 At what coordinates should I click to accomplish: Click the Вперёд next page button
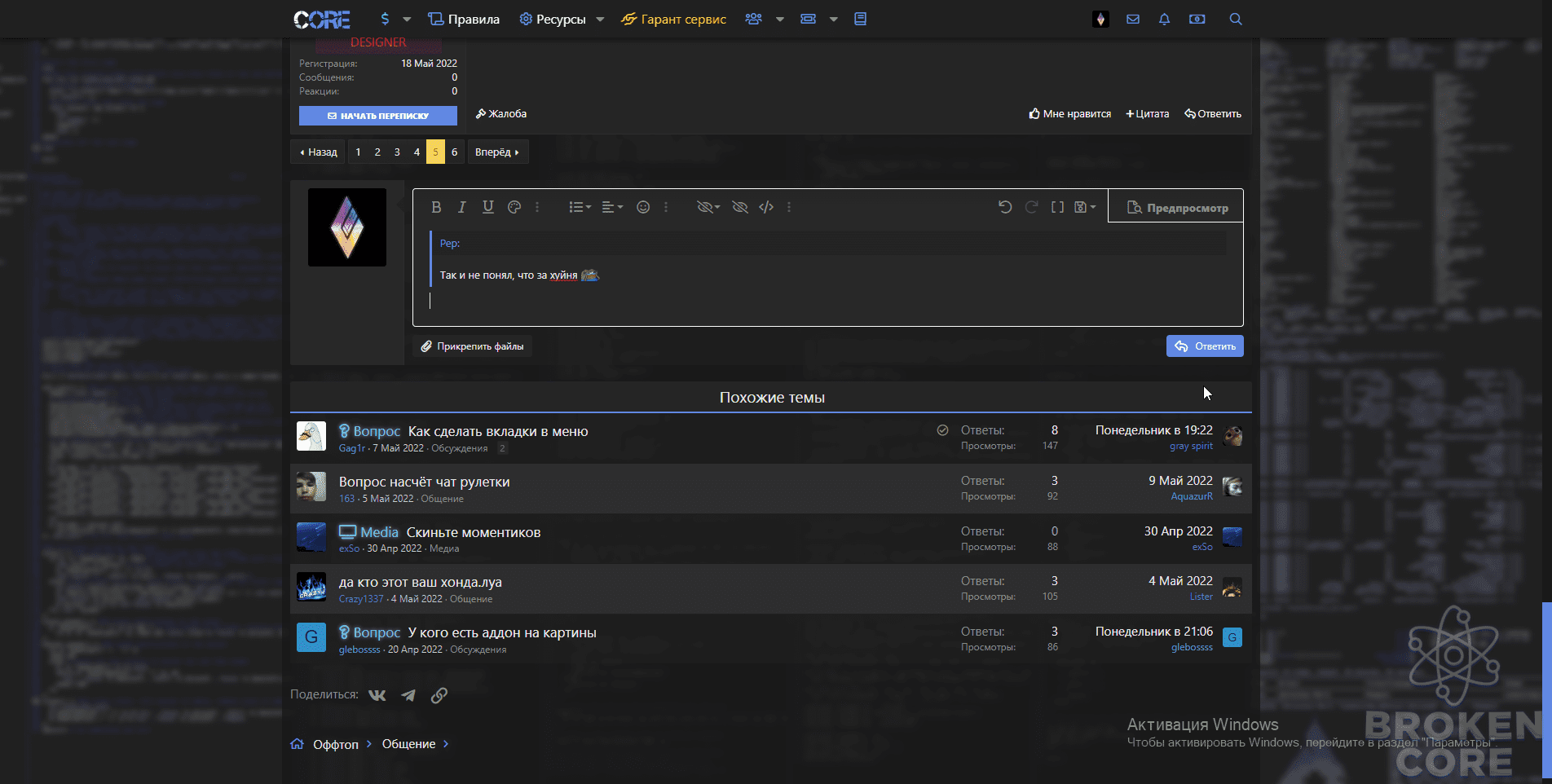click(x=498, y=152)
